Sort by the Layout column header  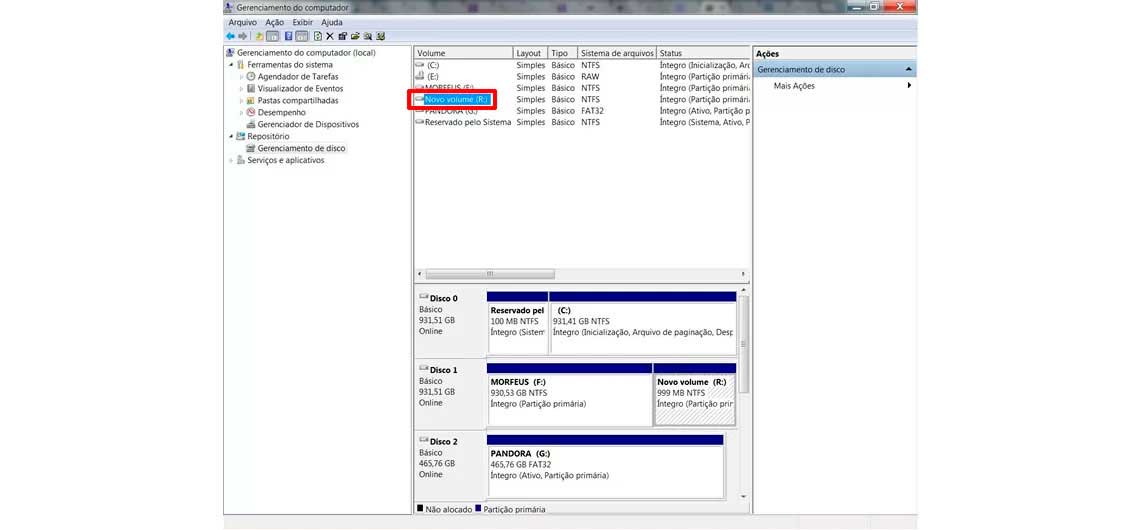pos(531,53)
